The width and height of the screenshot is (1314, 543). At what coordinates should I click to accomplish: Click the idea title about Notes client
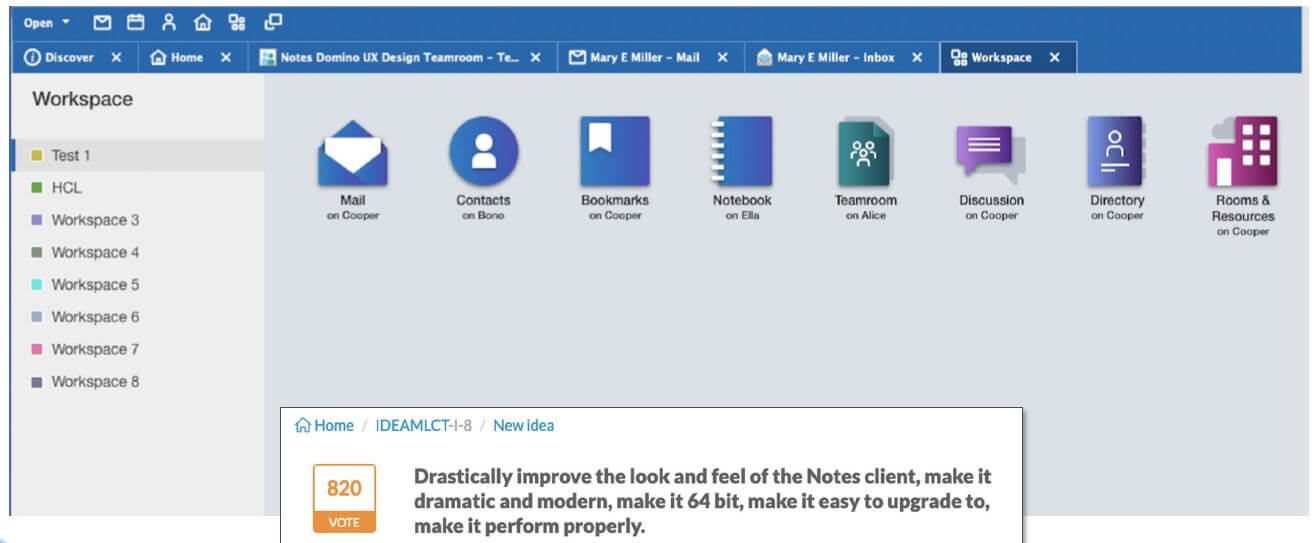point(702,501)
